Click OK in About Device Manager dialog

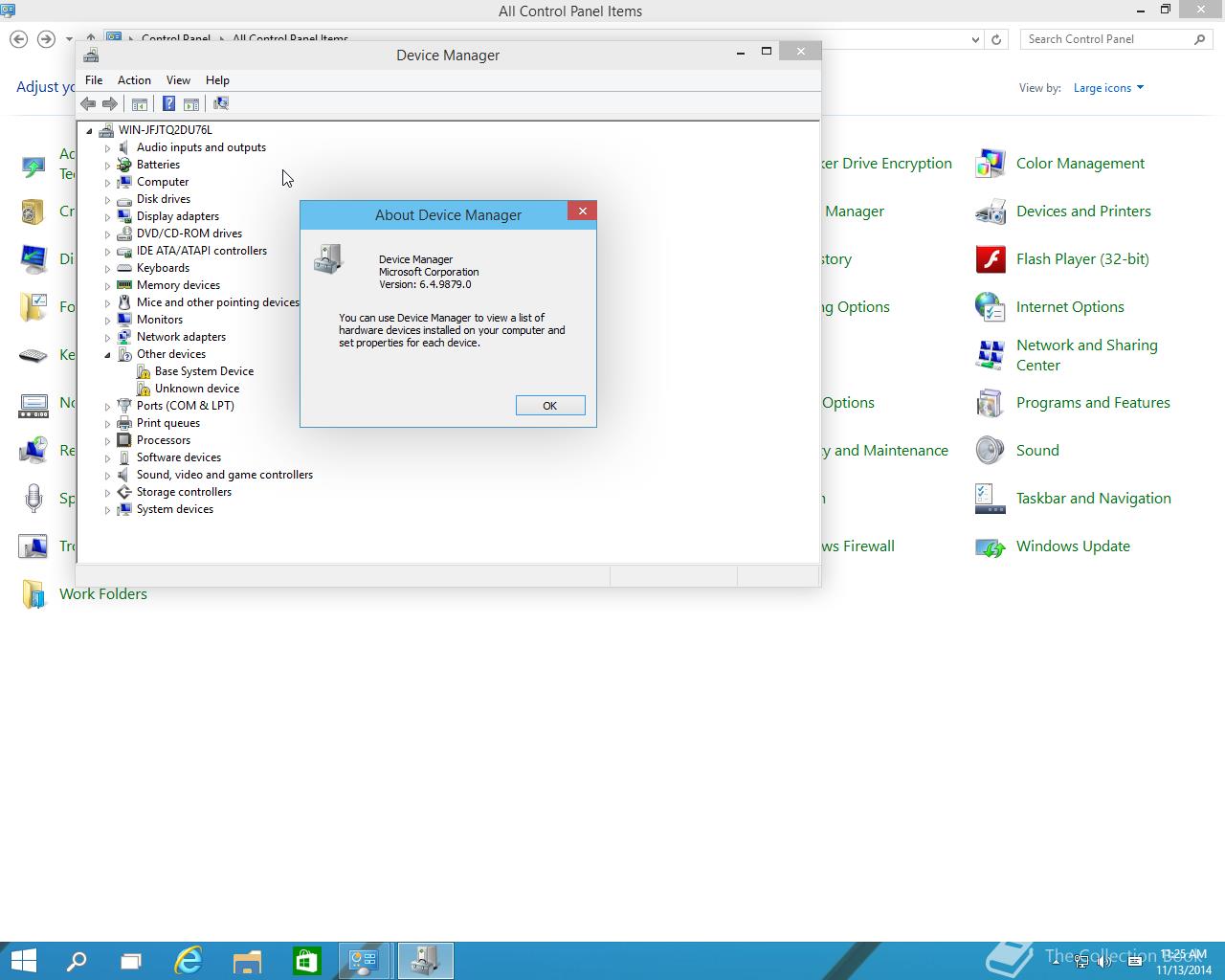(550, 406)
